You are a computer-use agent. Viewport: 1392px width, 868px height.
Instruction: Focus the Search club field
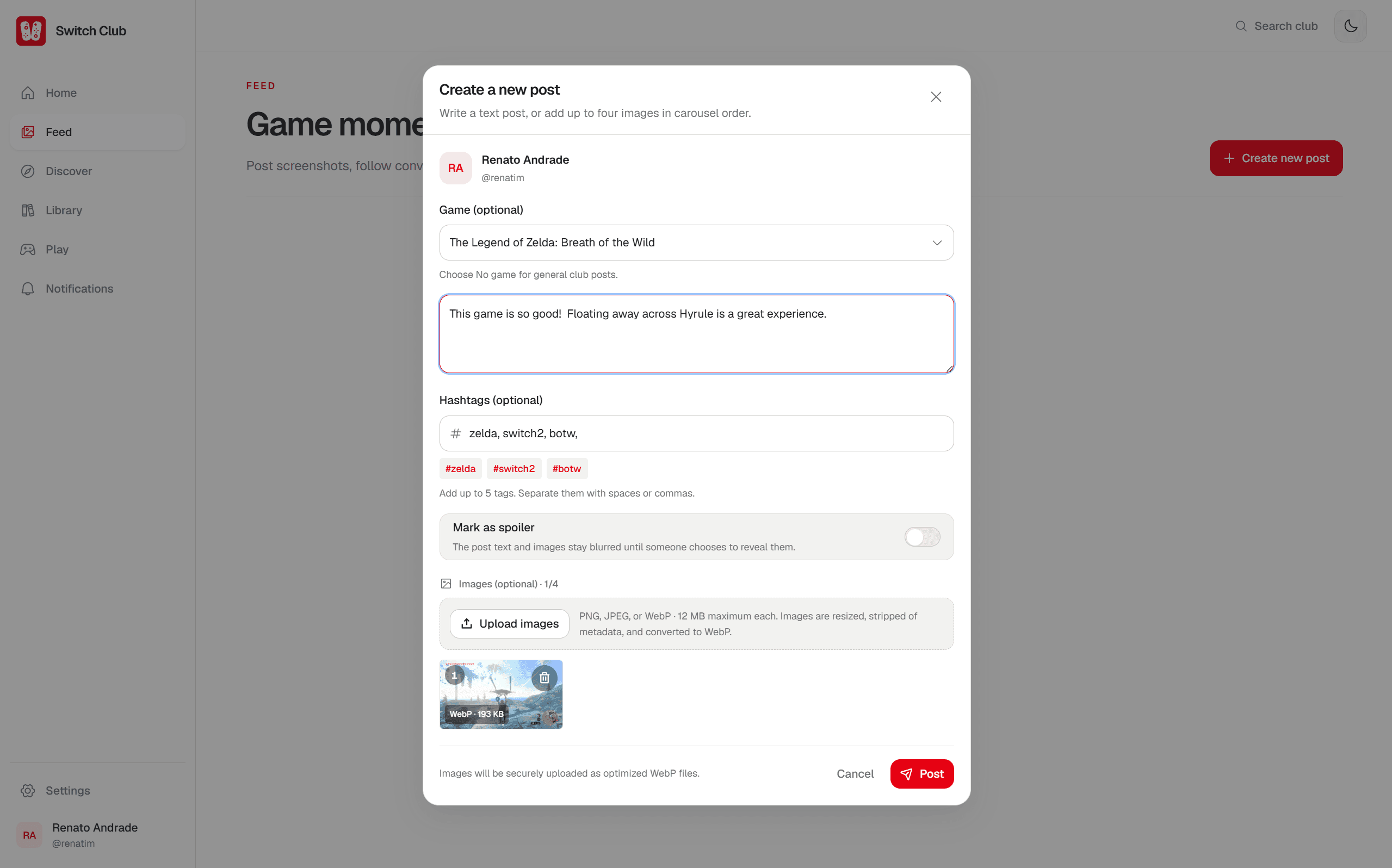[x=1277, y=26]
